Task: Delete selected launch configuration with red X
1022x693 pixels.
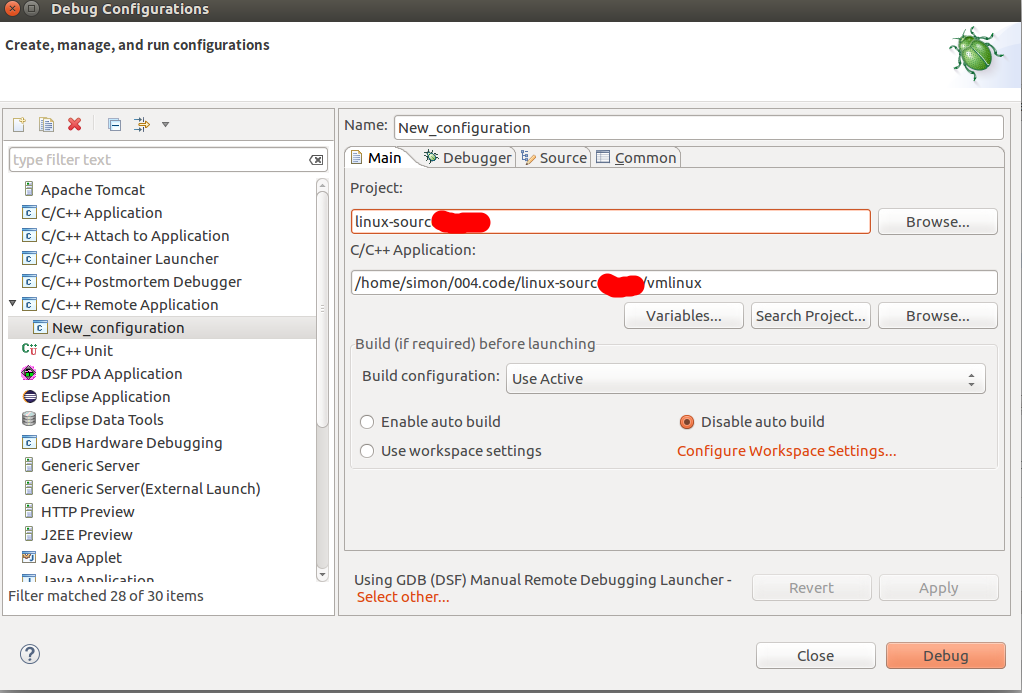Action: [74, 124]
